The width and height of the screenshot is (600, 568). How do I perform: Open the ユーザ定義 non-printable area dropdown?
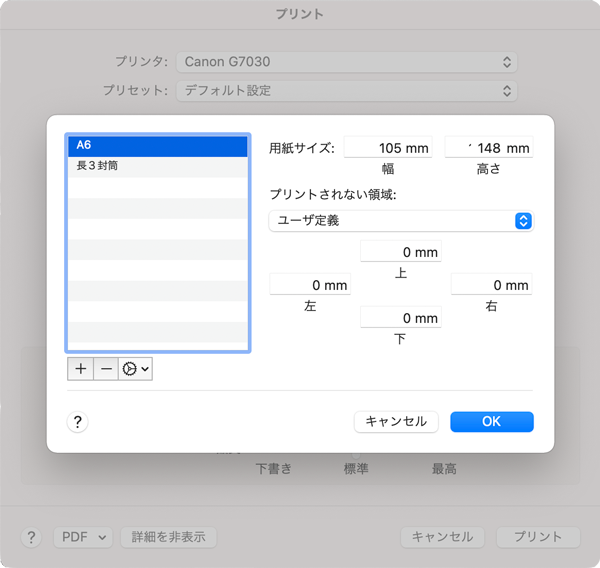click(400, 221)
